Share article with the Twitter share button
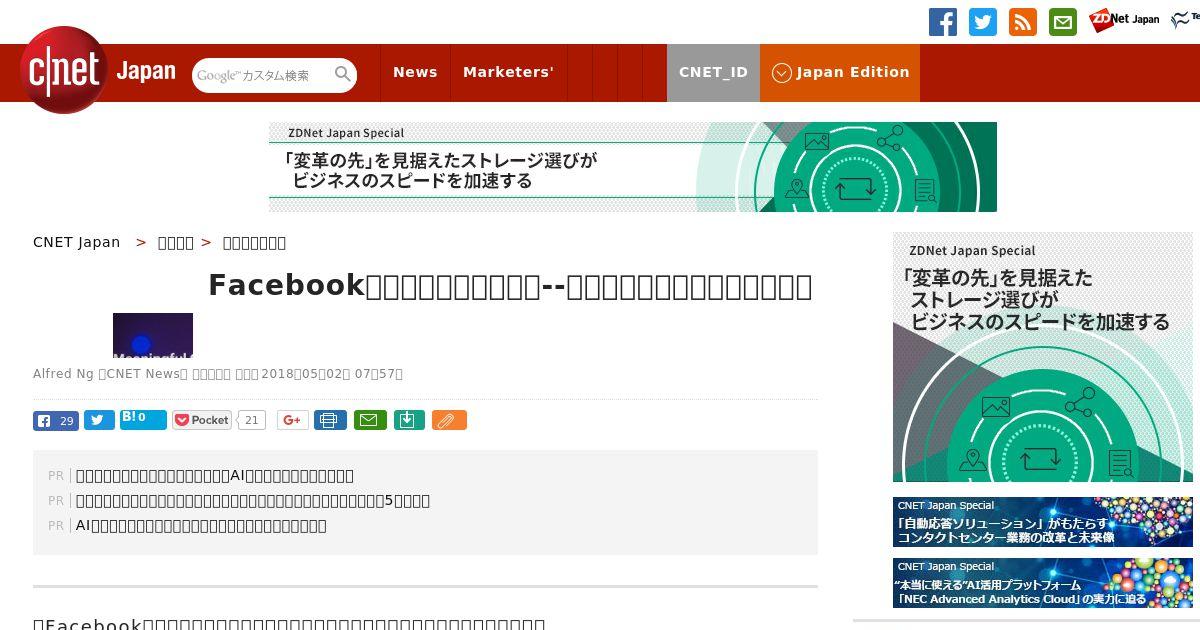1200x630 pixels. [99, 420]
